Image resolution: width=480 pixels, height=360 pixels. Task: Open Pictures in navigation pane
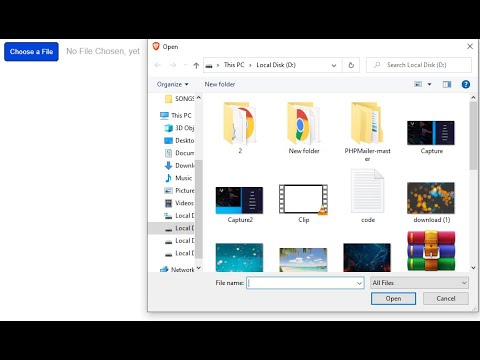coord(179,191)
